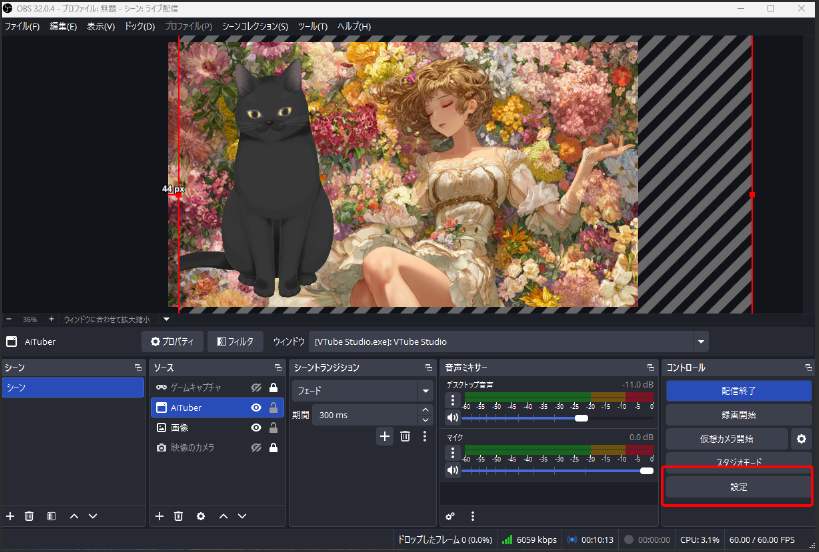The image size is (819, 552).
Task: Click the 設定 settings button
Action: [738, 487]
